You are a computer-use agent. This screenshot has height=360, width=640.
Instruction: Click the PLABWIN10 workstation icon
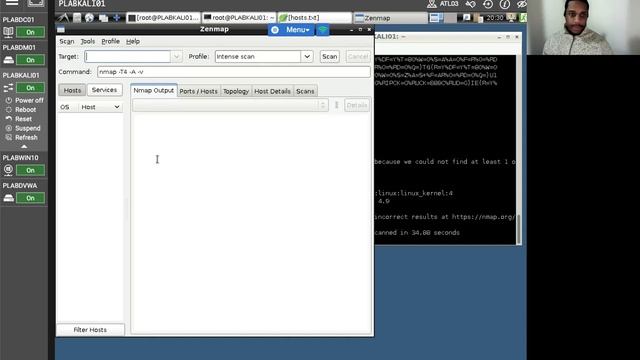coord(8,170)
